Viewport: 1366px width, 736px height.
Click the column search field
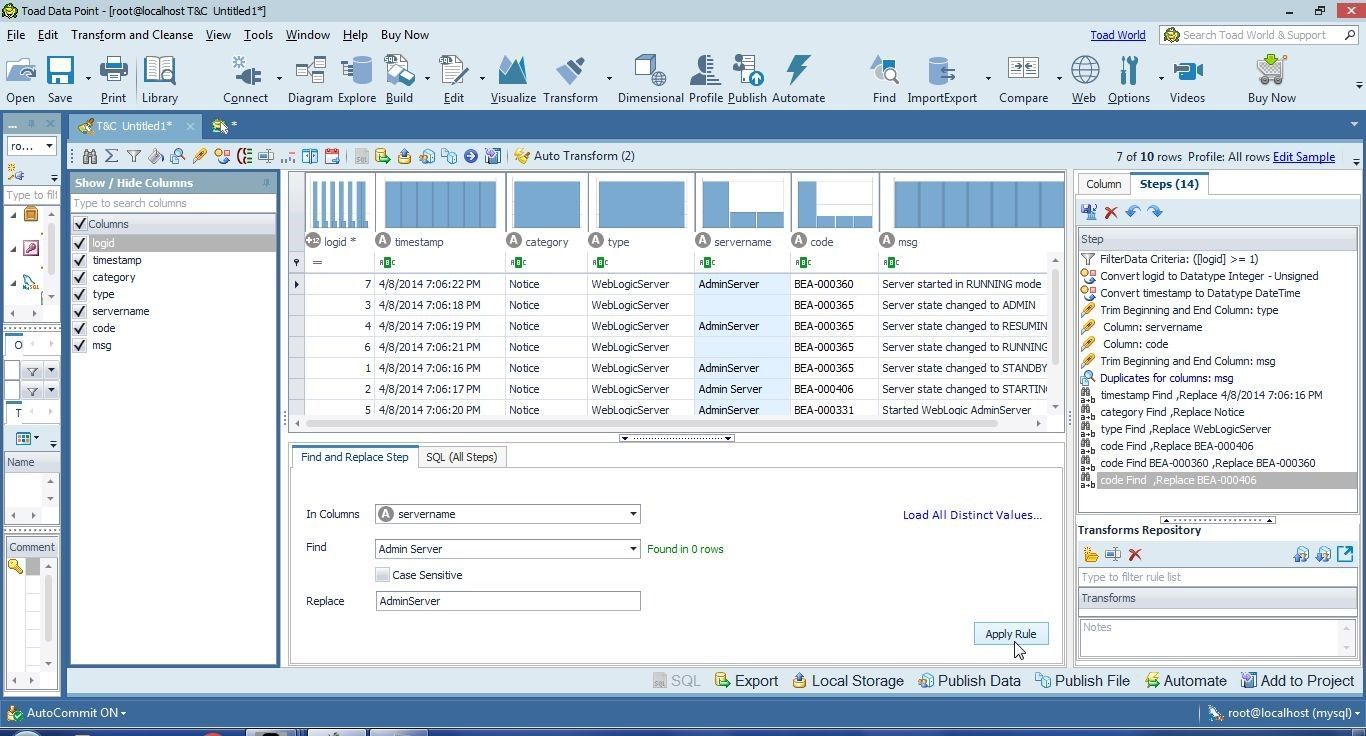tap(172, 203)
